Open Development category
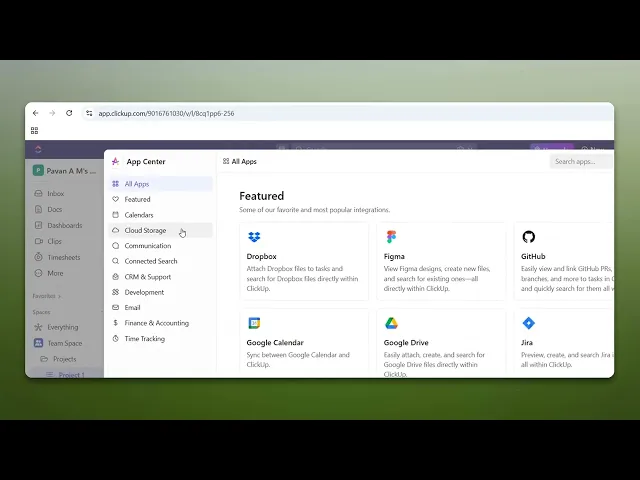 coord(161,292)
